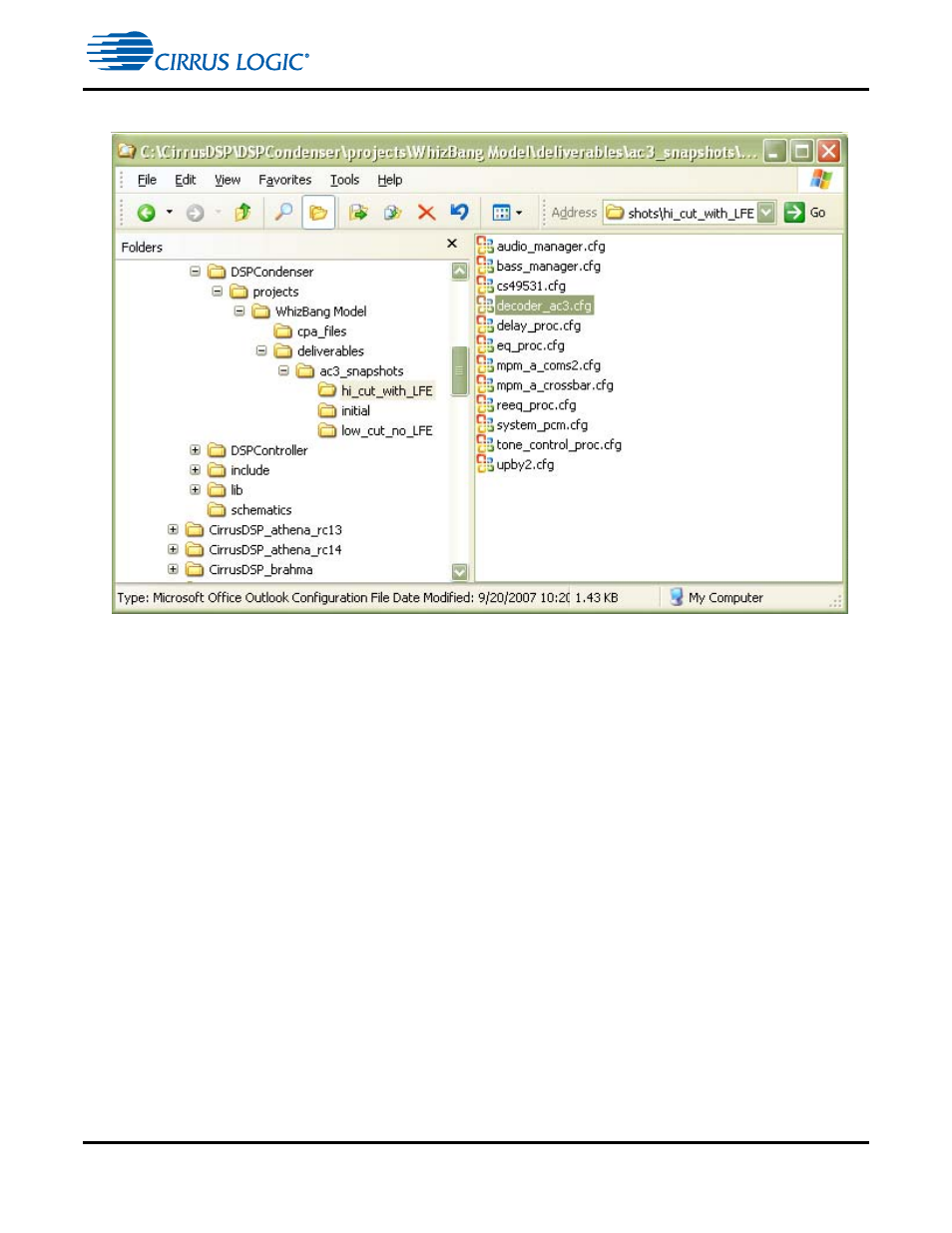Close the Folders pane
952x1233 pixels.
(452, 244)
